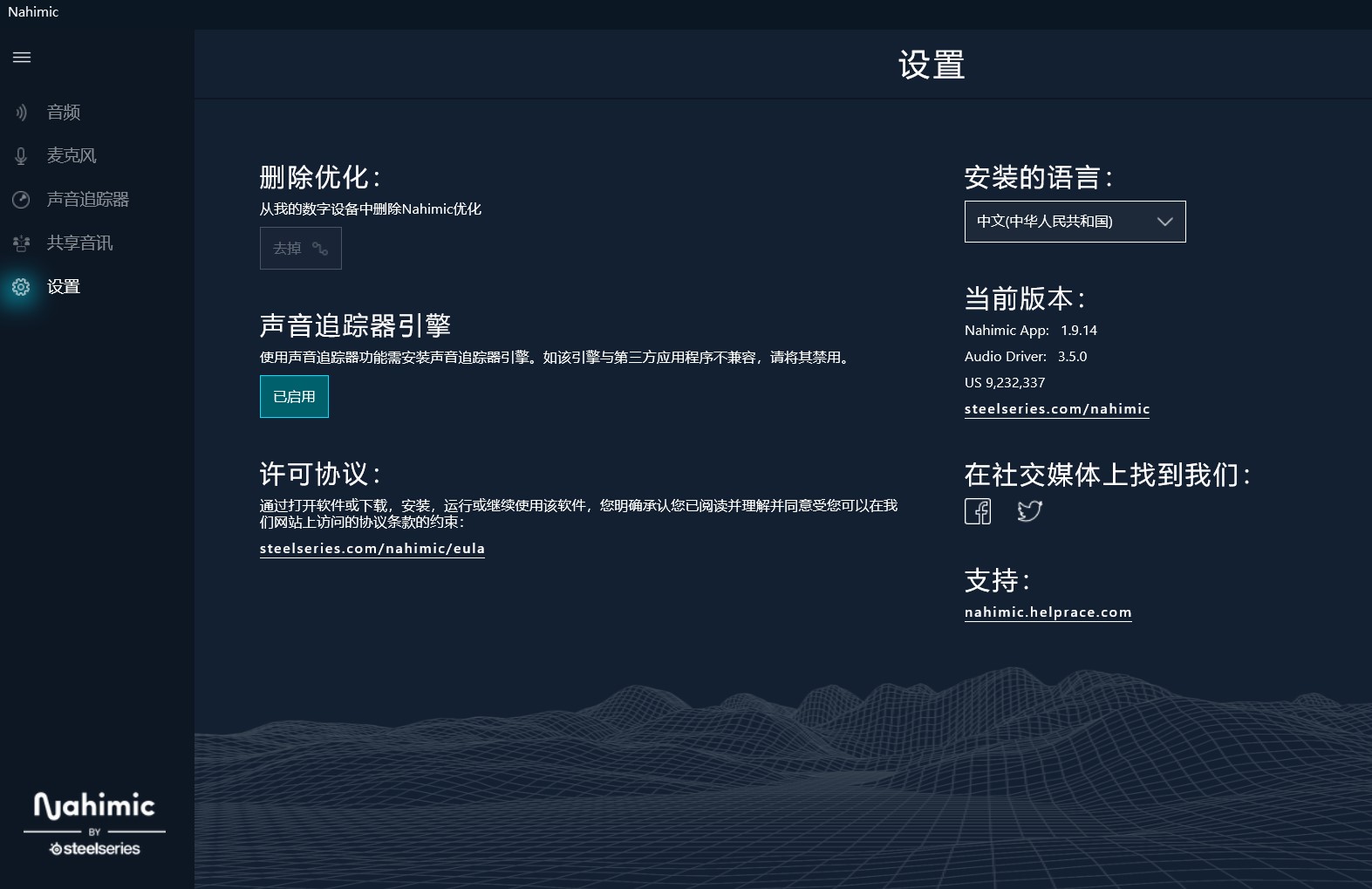Click the 支持 heading
This screenshot has width=1372, height=889.
[x=998, y=581]
